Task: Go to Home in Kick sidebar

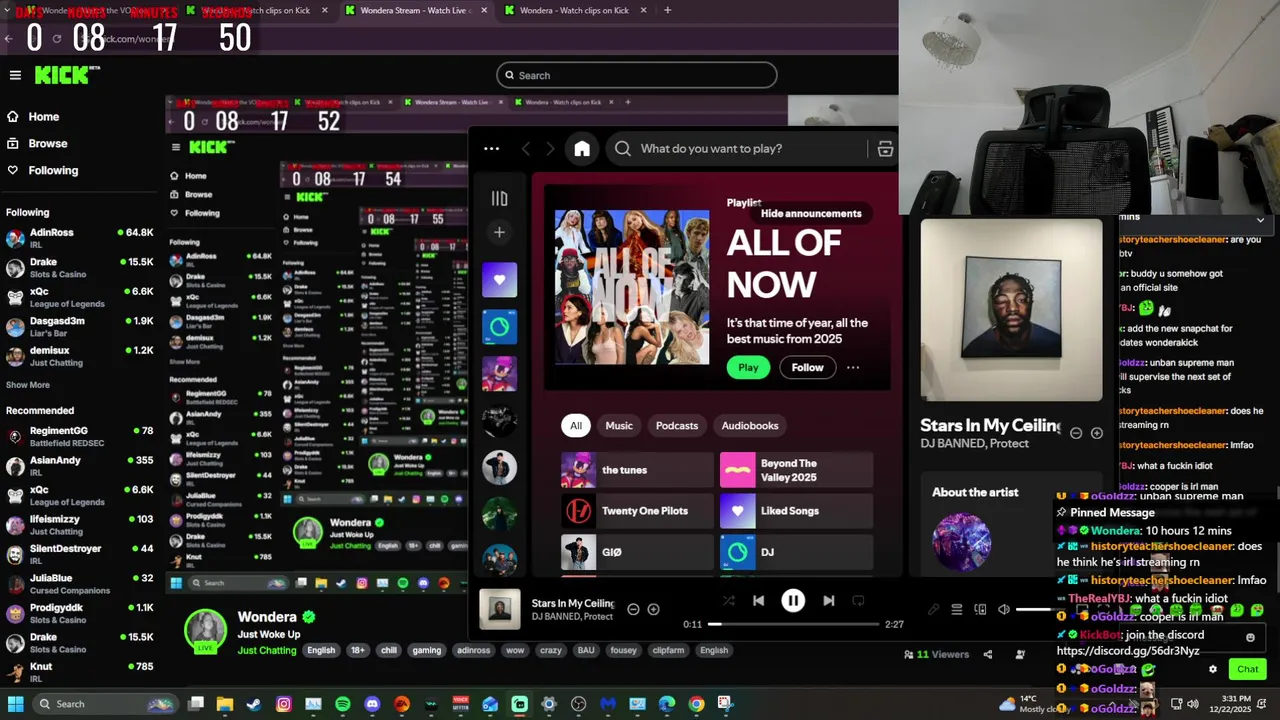Action: 33,117
